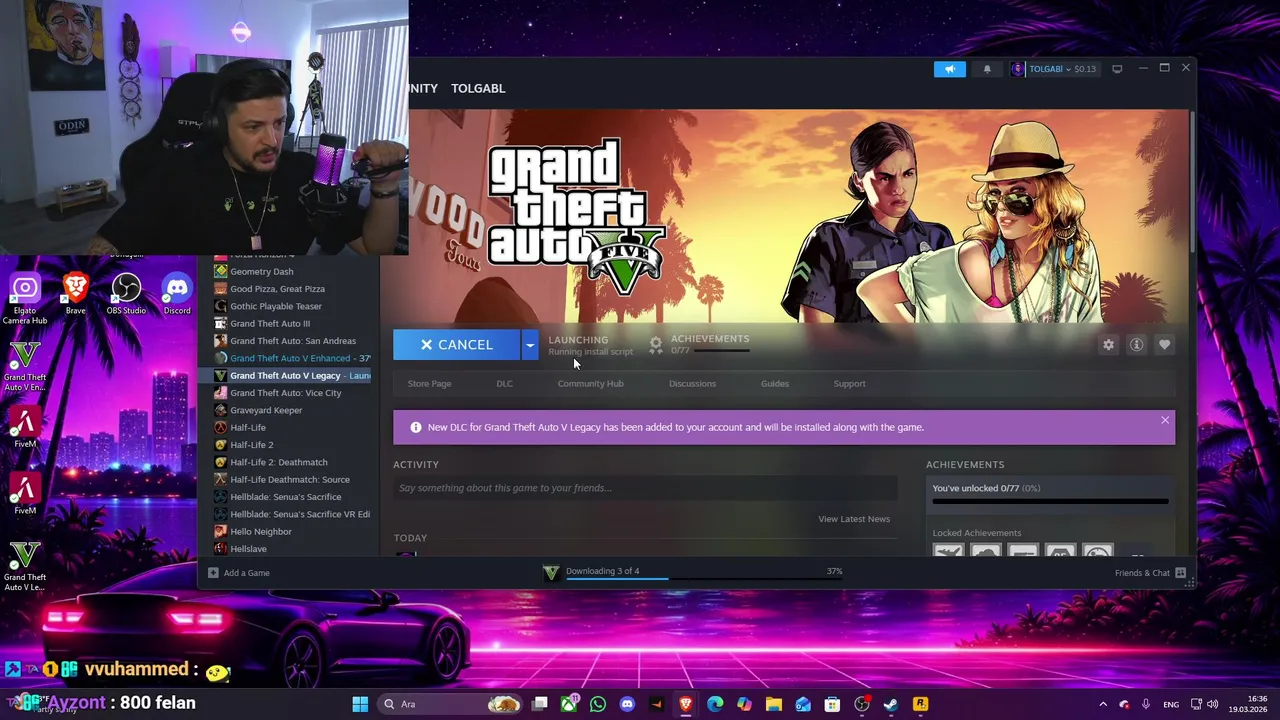Click Add a Game link

click(x=246, y=573)
